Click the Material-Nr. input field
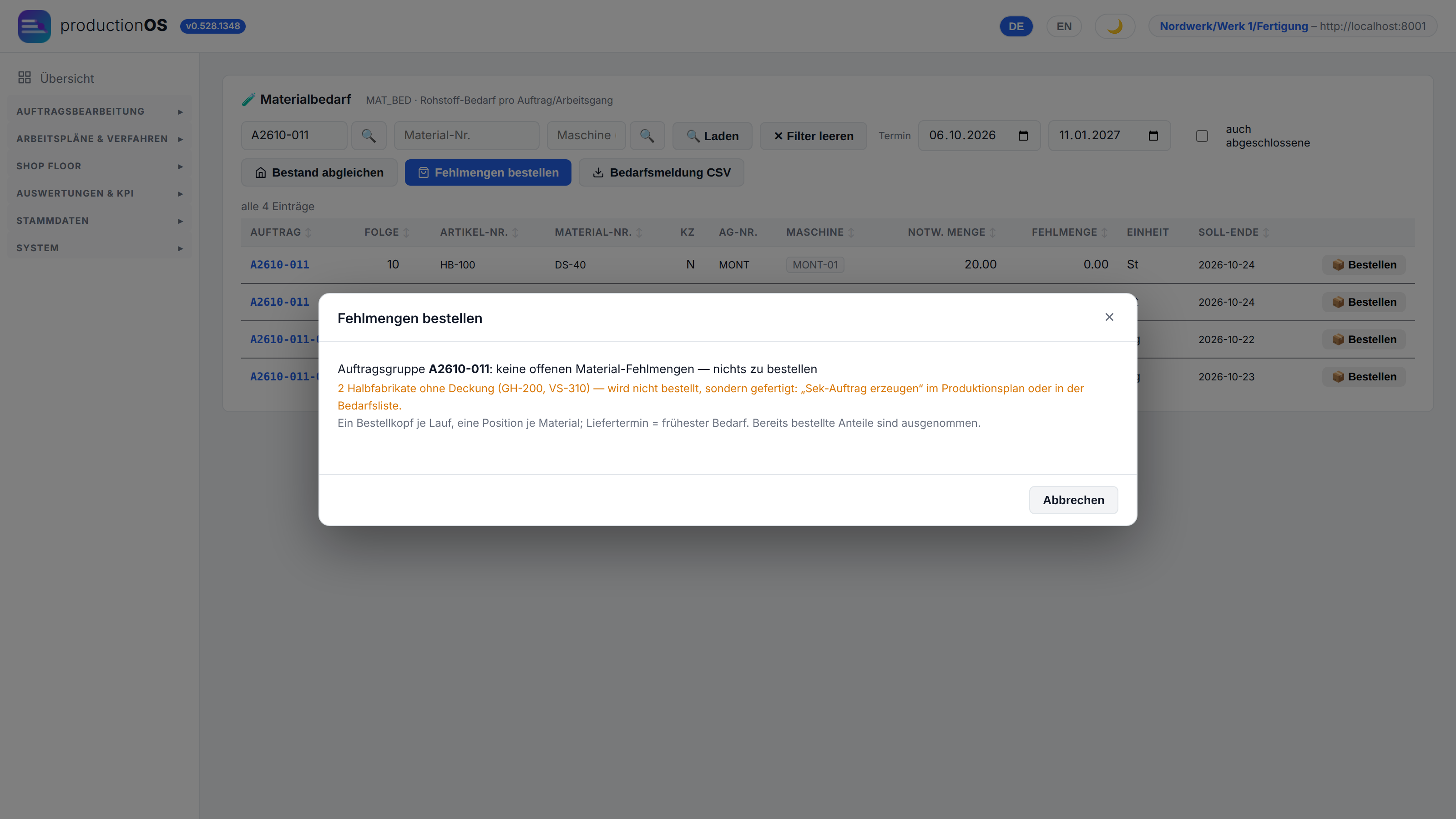 pos(466,136)
